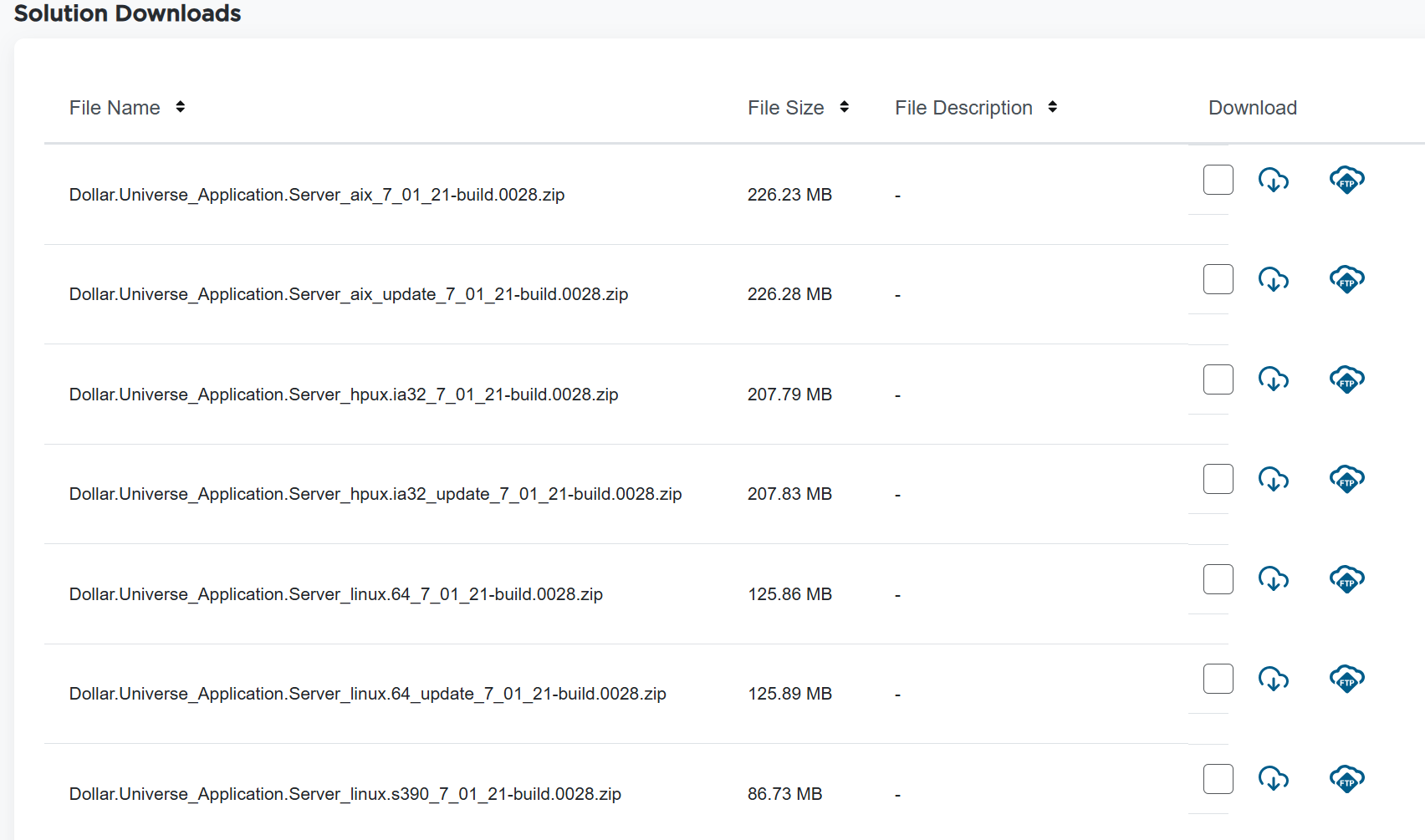Click the aix_update_7_01_21-build.0028.zip file name
Viewport: 1425px width, 840px height.
coord(349,294)
